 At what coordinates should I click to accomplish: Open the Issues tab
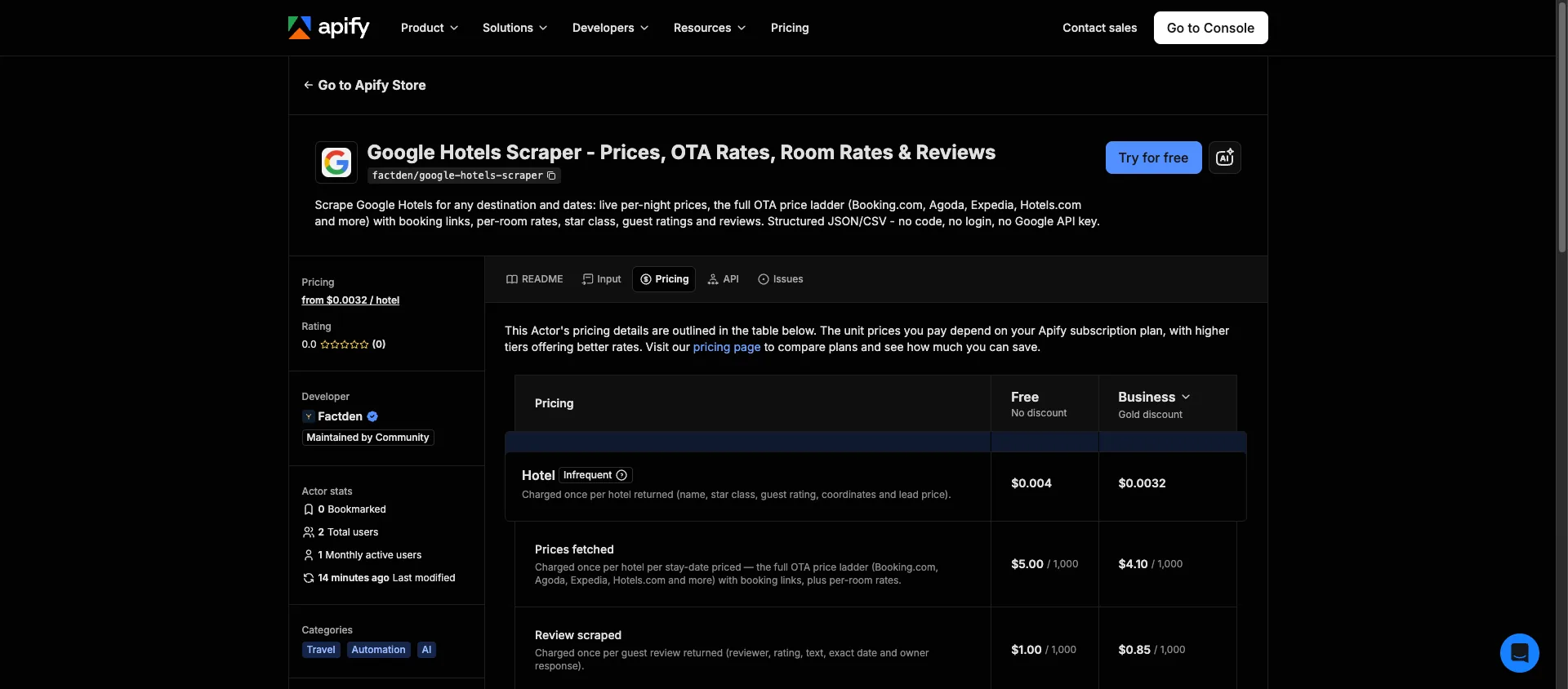(x=781, y=279)
